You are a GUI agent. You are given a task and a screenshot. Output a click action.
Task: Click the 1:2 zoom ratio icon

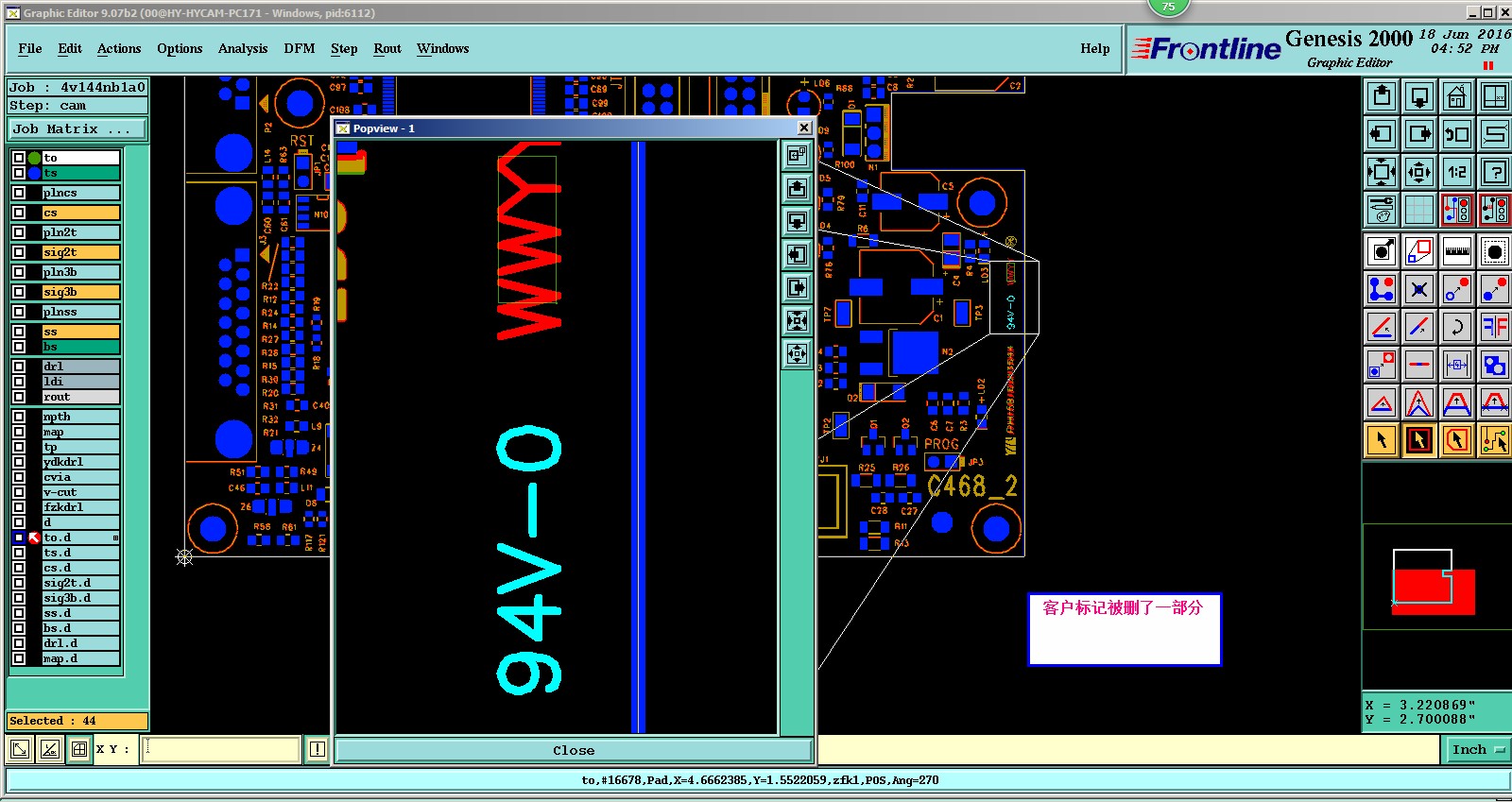coord(1457,172)
